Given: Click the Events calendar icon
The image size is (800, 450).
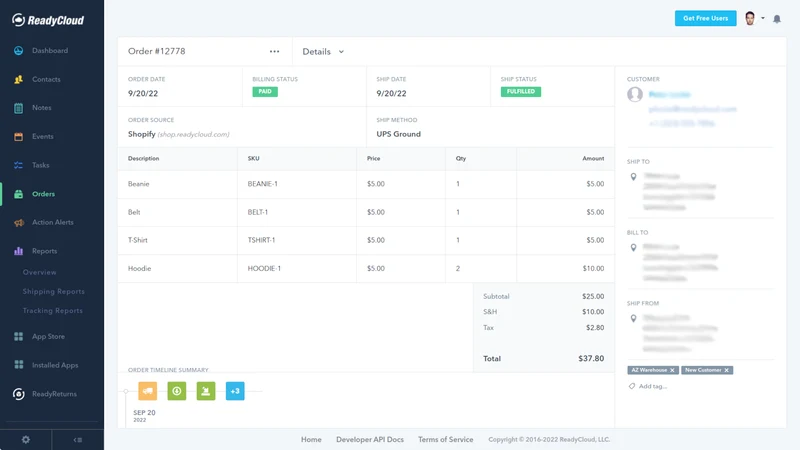Looking at the screenshot, I should (18, 136).
